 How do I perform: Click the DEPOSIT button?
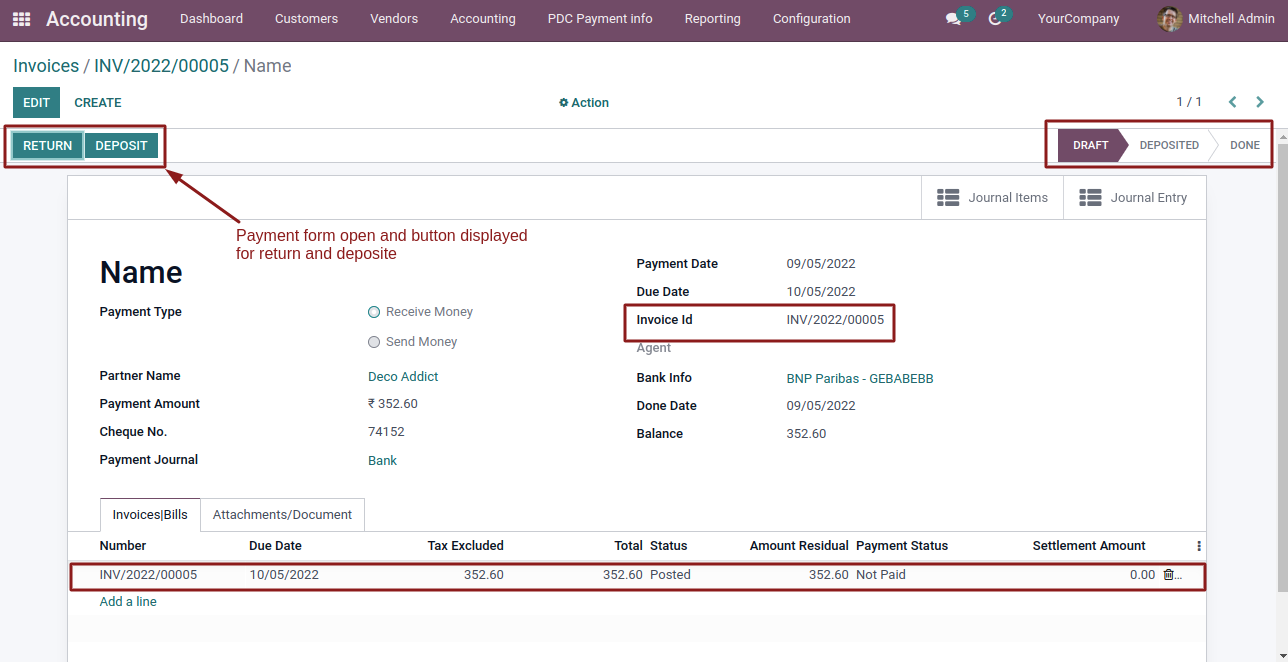click(121, 146)
